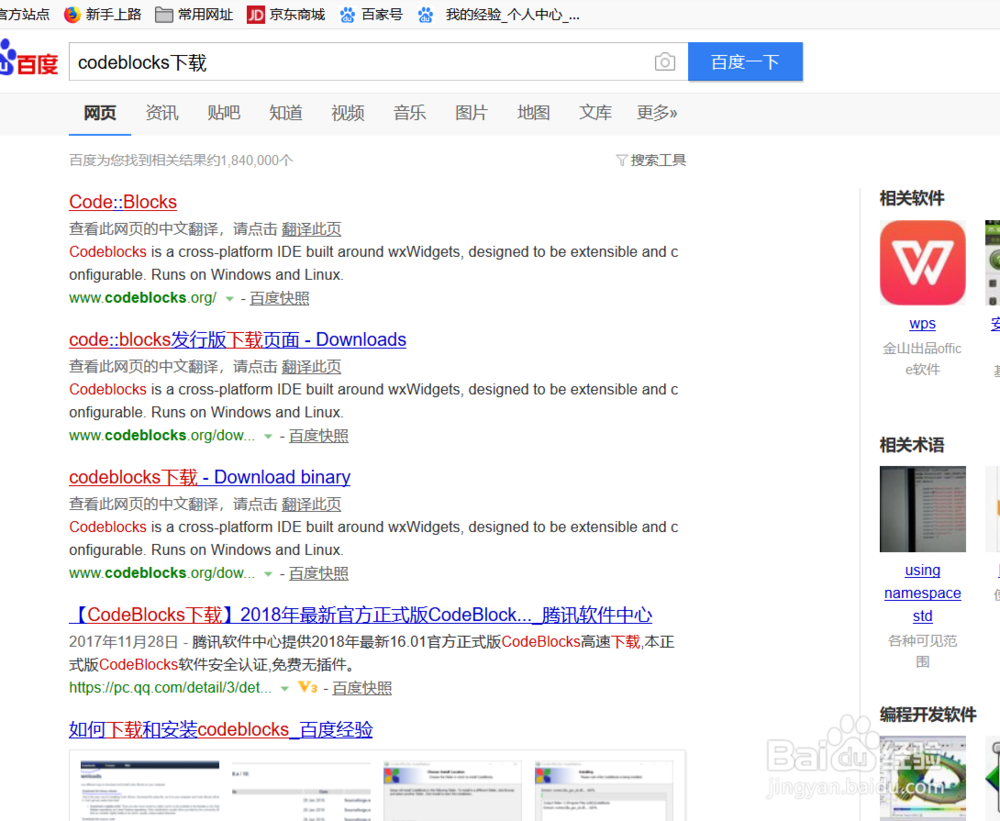The height and width of the screenshot is (821, 1000).
Task: Click the www.codeblocks.org/ green URL
Action: click(x=143, y=298)
